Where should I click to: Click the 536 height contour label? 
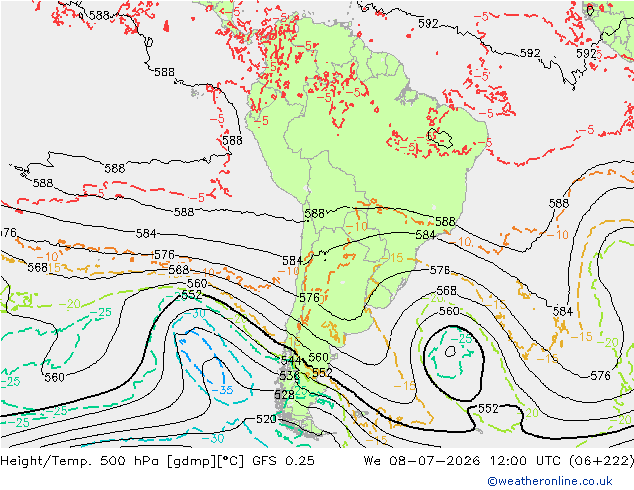(x=289, y=376)
